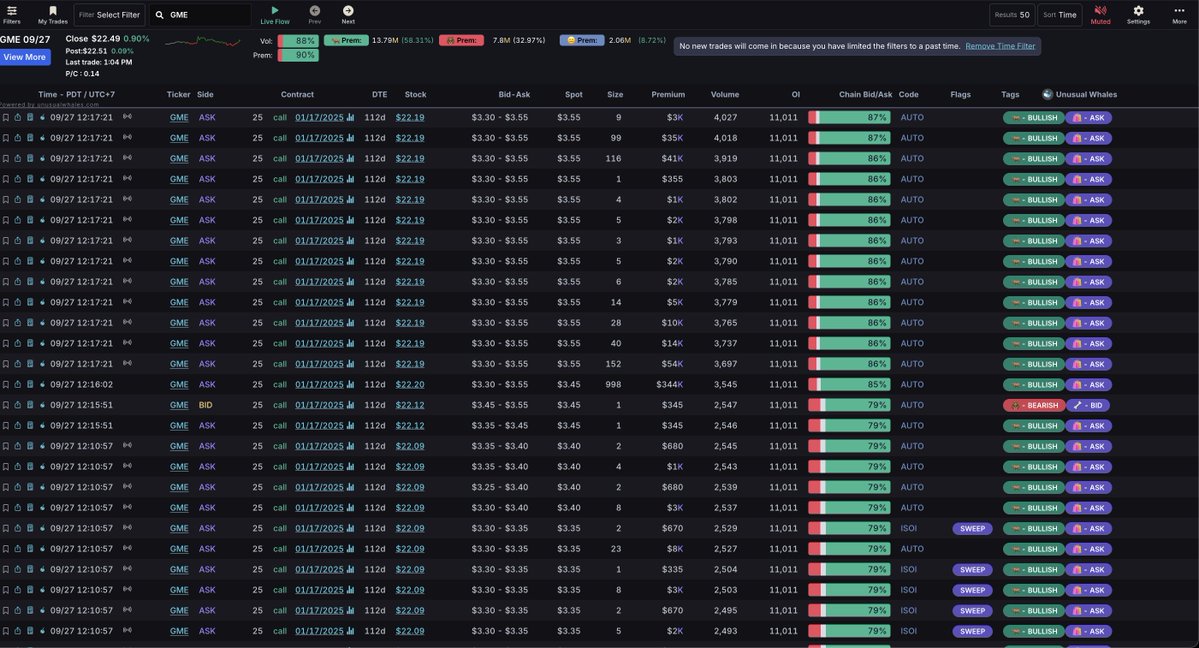
Task: Sort by the Premium column header
Action: (x=668, y=94)
